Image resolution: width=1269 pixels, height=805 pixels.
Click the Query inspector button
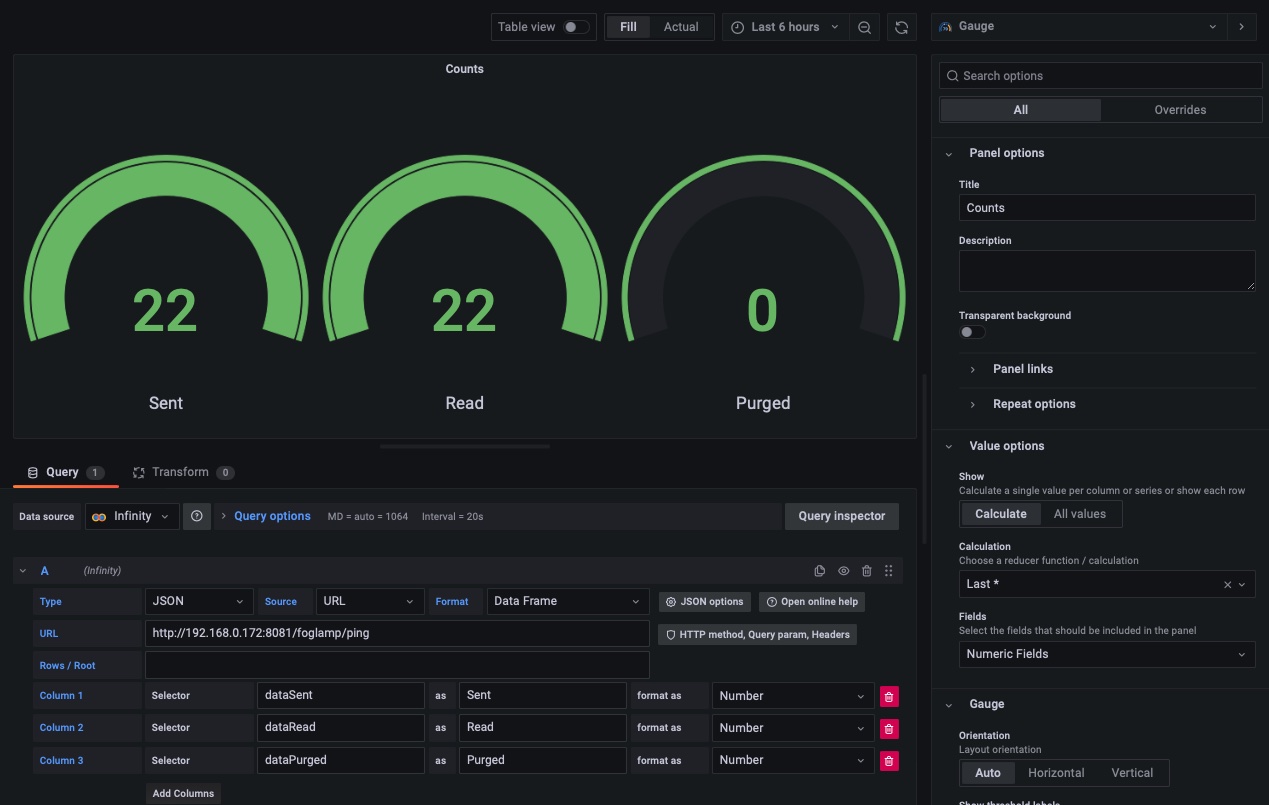coord(841,516)
